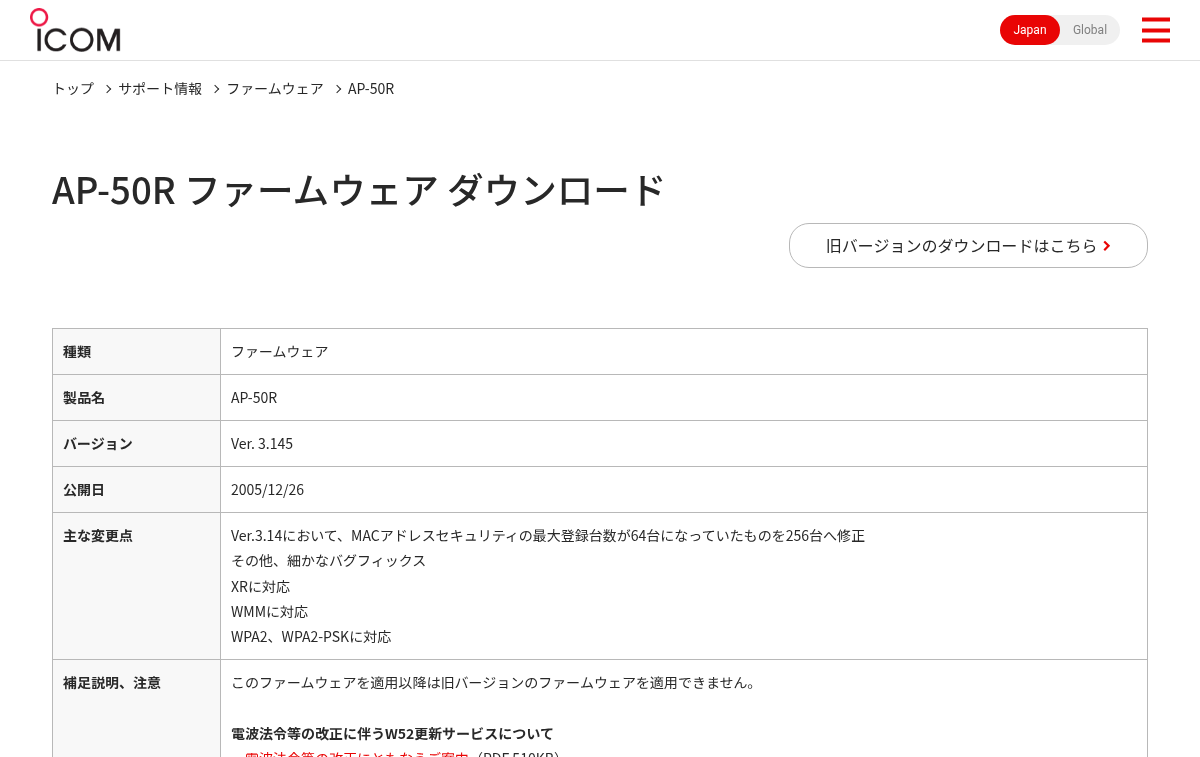Select the 旧バージョン適用できません note text
Screen dimensions: 1200x757
click(495, 682)
